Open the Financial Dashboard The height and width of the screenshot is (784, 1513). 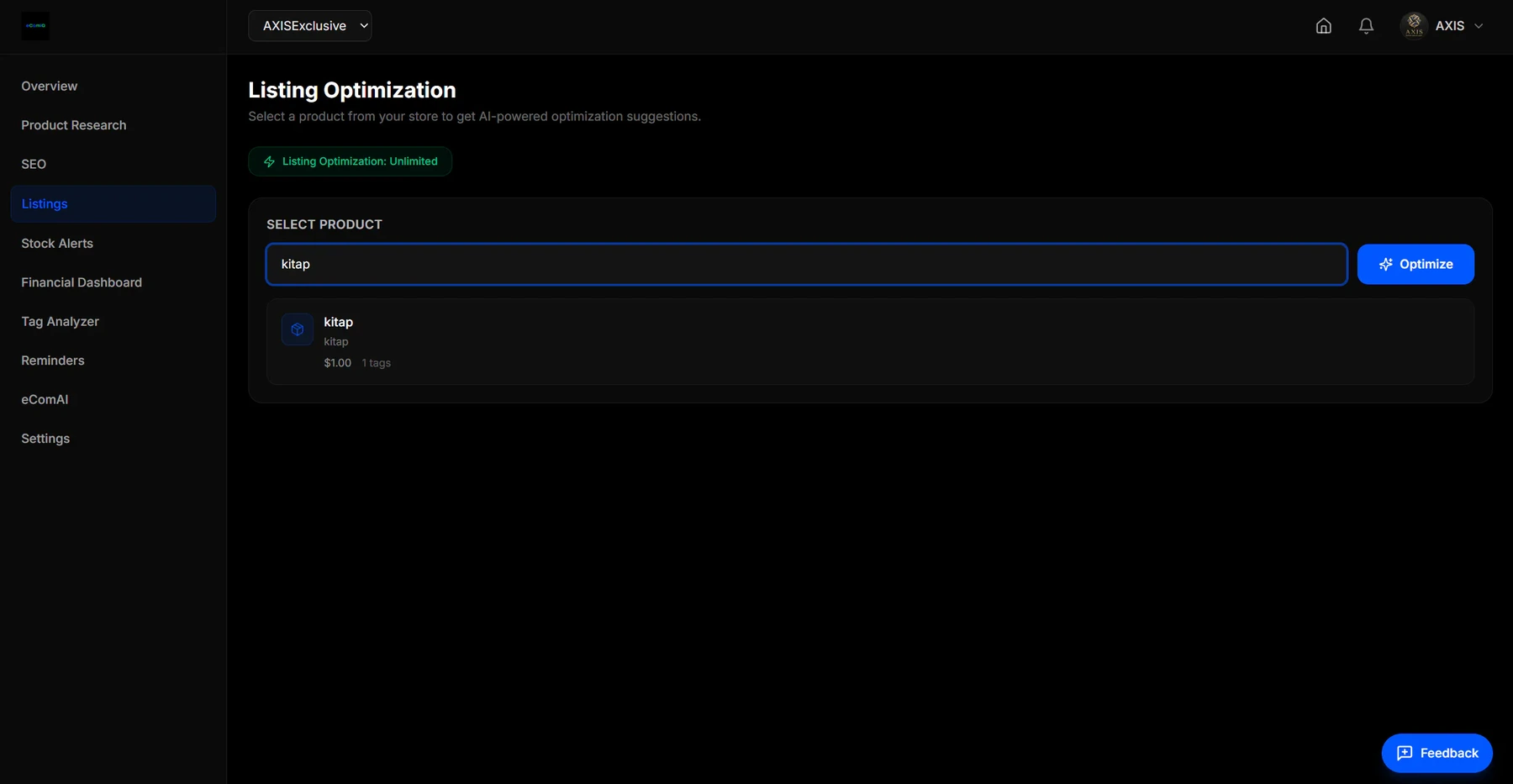point(82,282)
